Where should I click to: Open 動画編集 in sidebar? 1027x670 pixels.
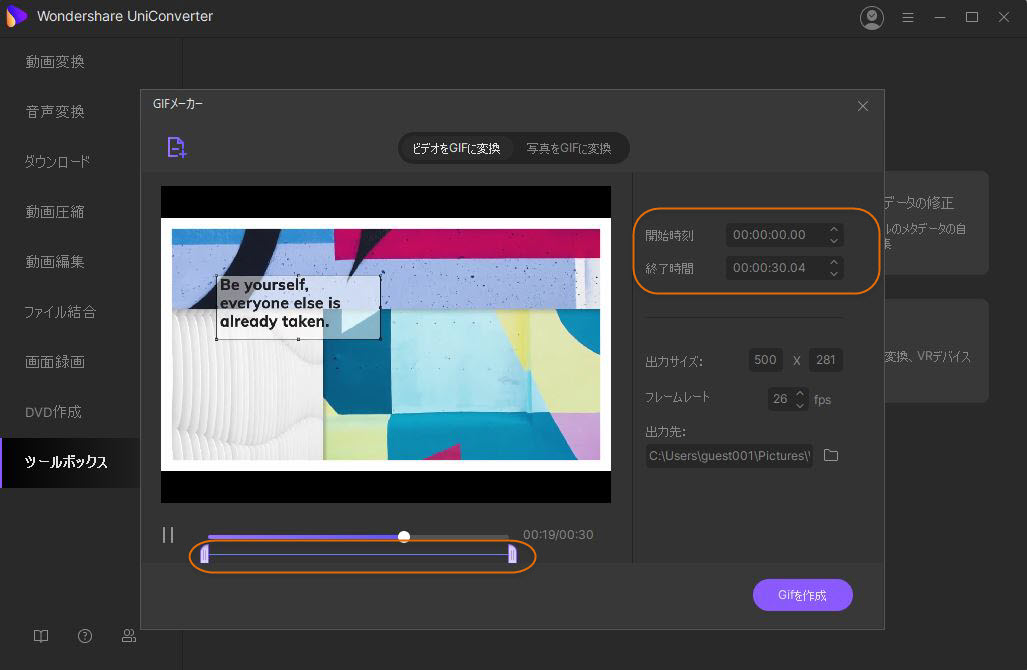point(55,262)
